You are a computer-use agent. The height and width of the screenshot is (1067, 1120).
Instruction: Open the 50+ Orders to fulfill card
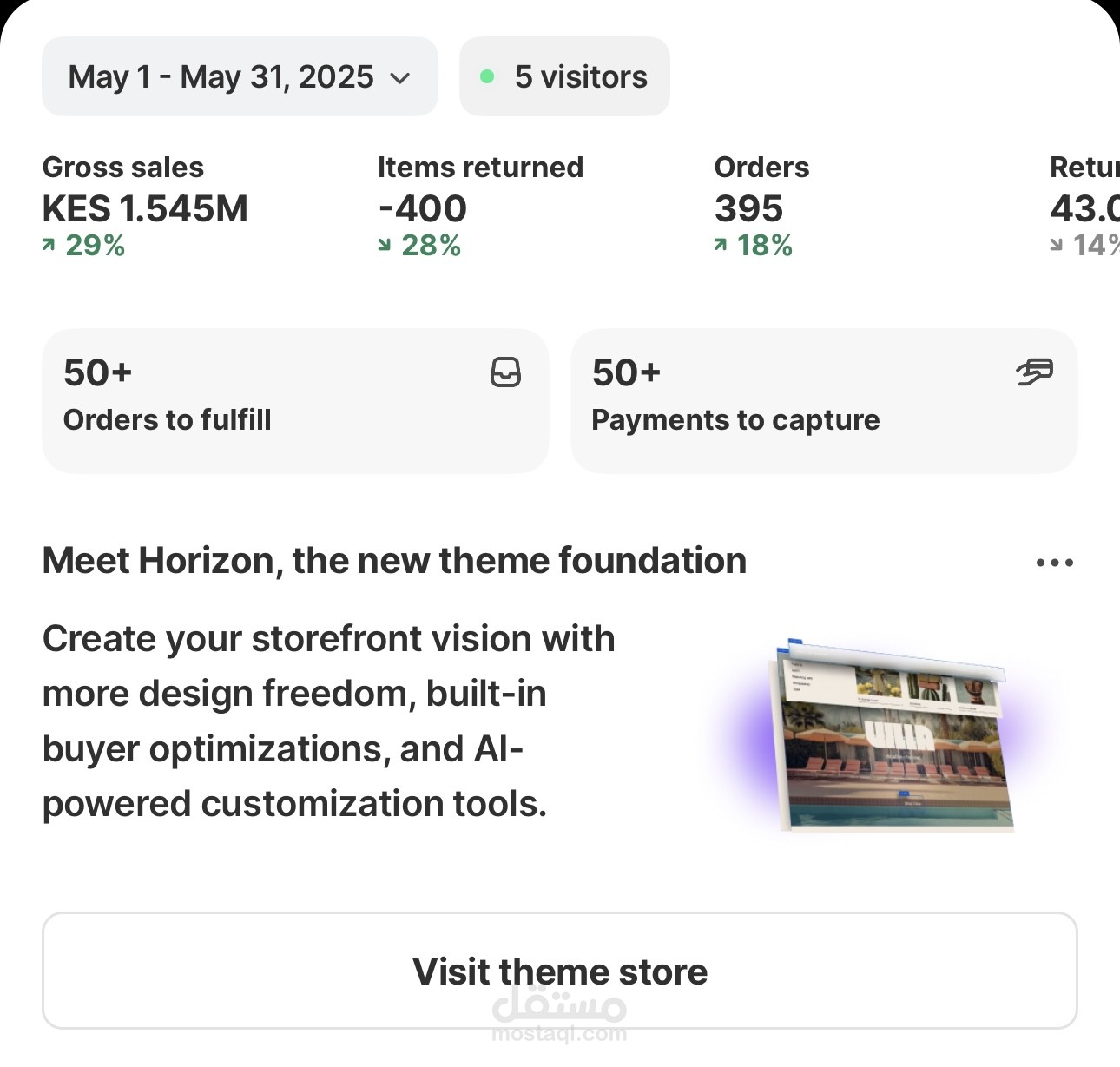pos(295,401)
